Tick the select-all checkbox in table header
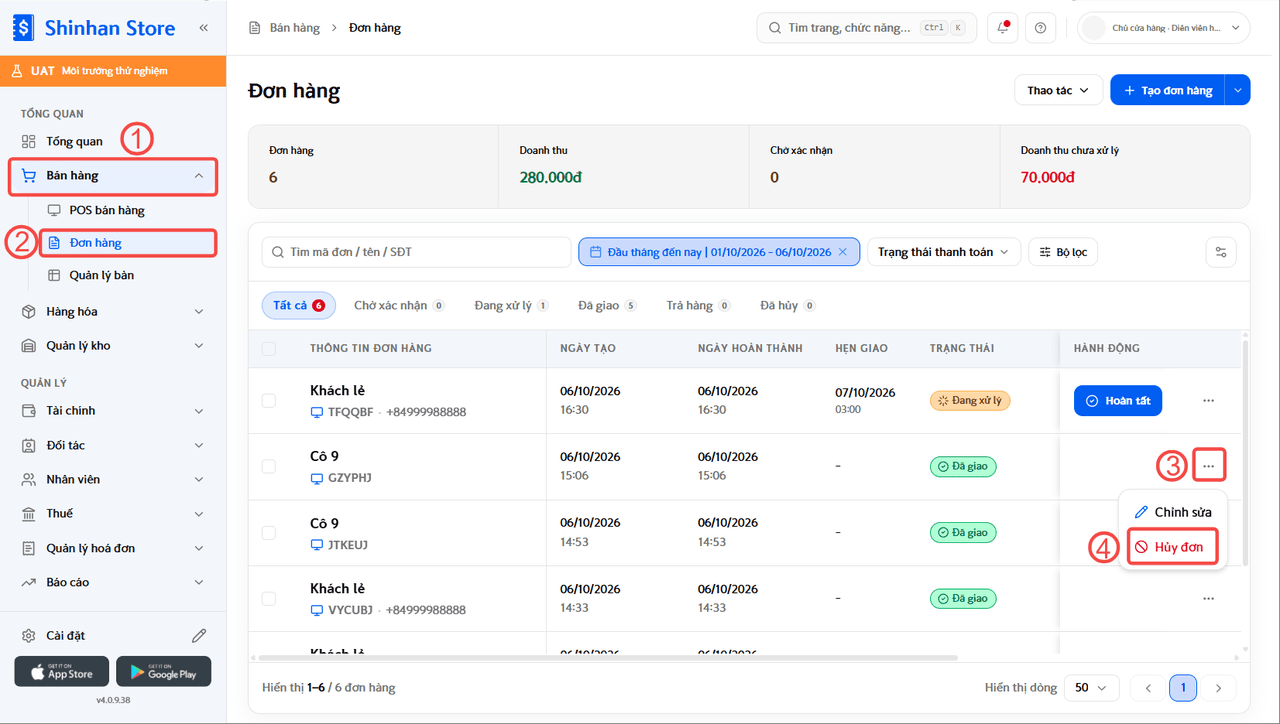Screen dimensions: 1280x724 coord(268,349)
